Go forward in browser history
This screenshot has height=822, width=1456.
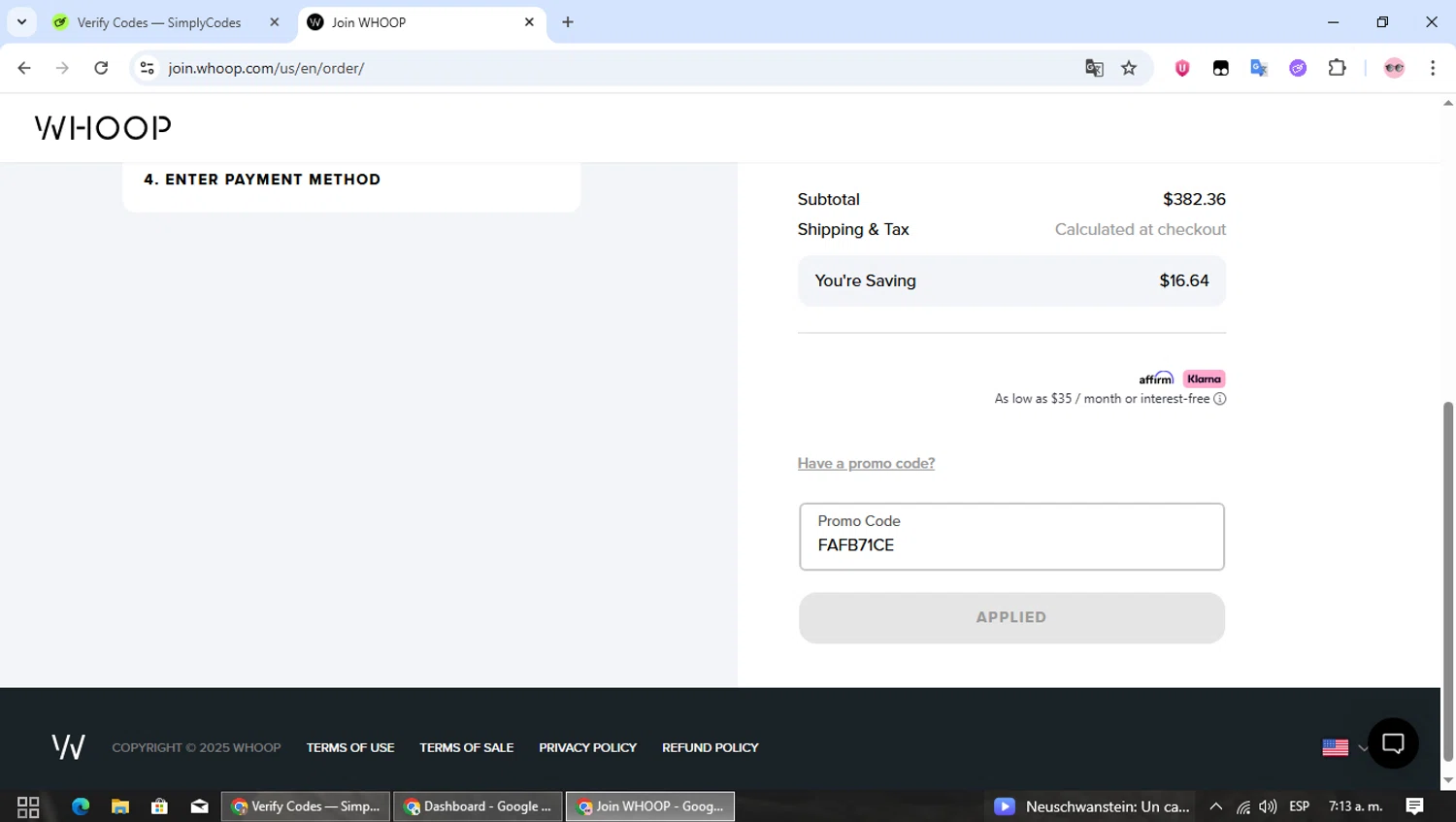(62, 68)
